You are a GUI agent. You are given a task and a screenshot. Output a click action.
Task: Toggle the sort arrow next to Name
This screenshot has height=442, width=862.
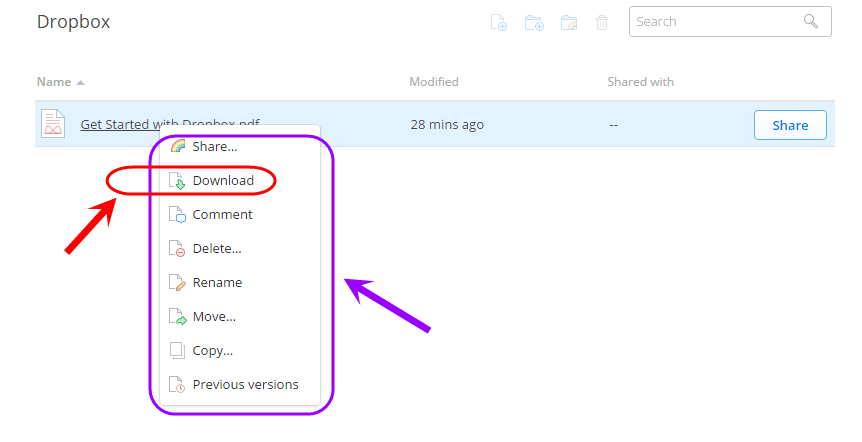point(80,82)
